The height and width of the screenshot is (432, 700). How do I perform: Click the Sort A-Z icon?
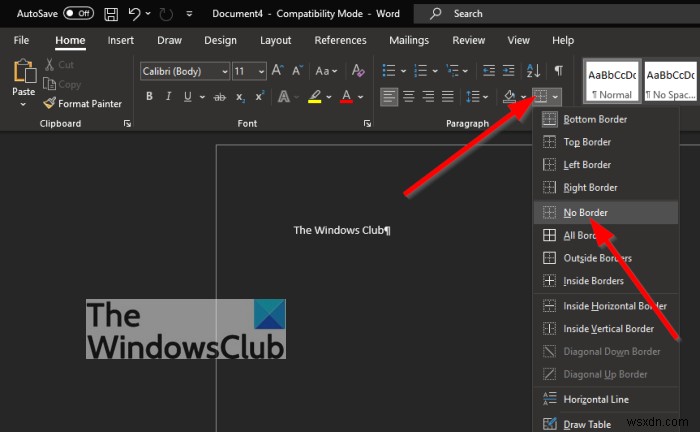[x=533, y=71]
